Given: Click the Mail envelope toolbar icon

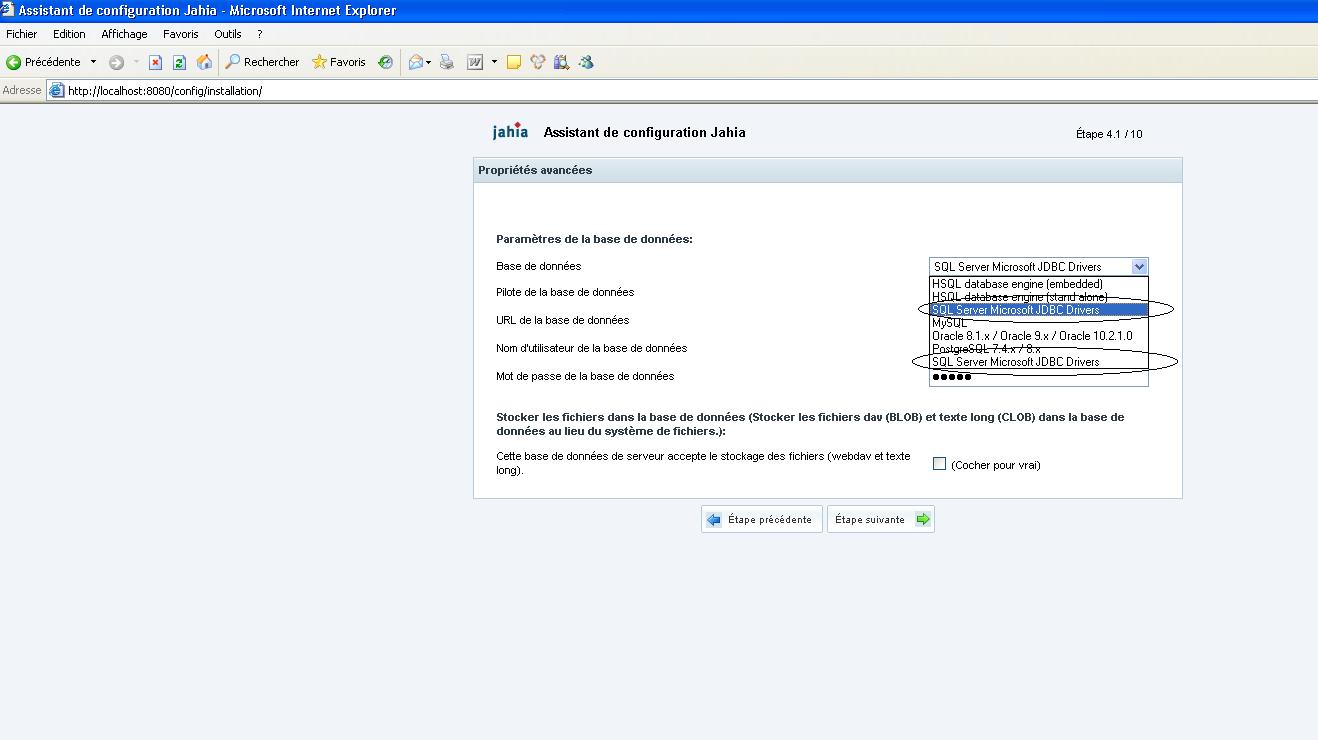Looking at the screenshot, I should [416, 62].
